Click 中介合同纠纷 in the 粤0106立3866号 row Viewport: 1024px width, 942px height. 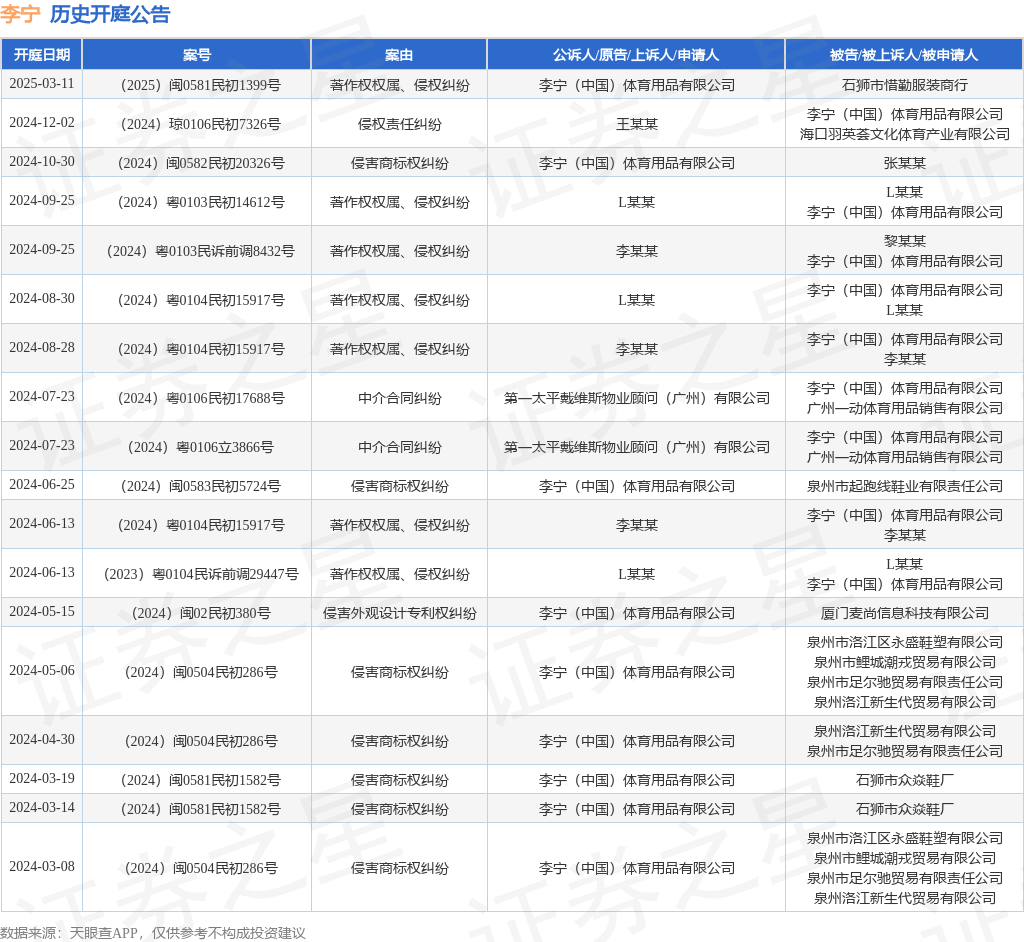click(400, 447)
